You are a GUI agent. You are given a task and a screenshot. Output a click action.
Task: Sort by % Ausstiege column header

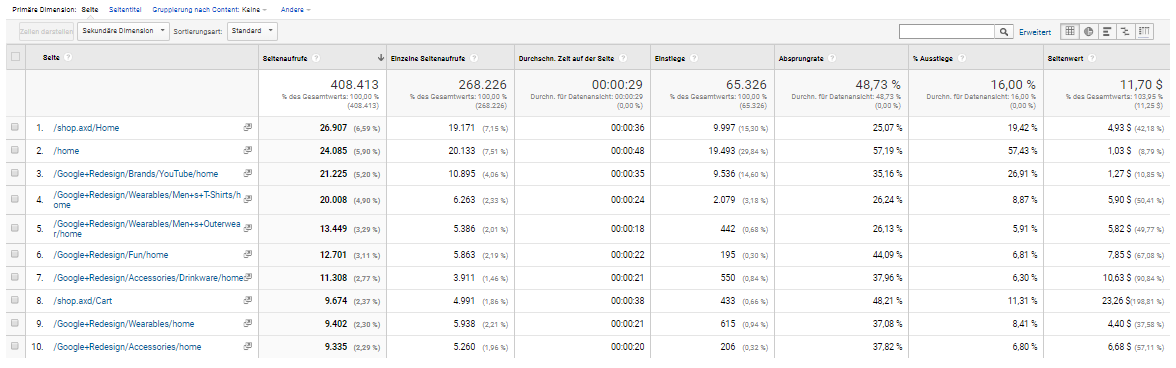pos(934,58)
